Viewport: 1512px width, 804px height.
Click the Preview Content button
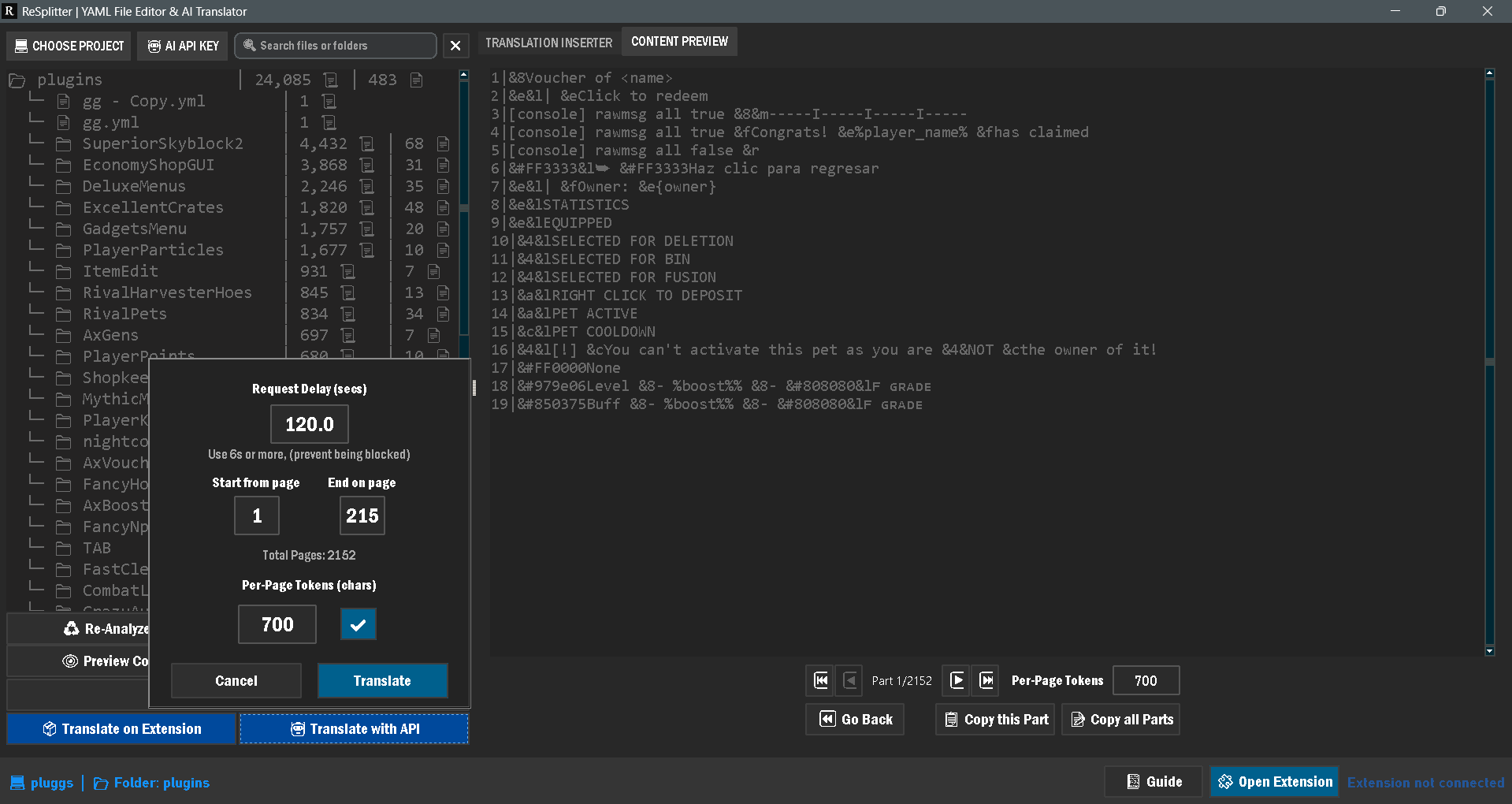[78, 661]
